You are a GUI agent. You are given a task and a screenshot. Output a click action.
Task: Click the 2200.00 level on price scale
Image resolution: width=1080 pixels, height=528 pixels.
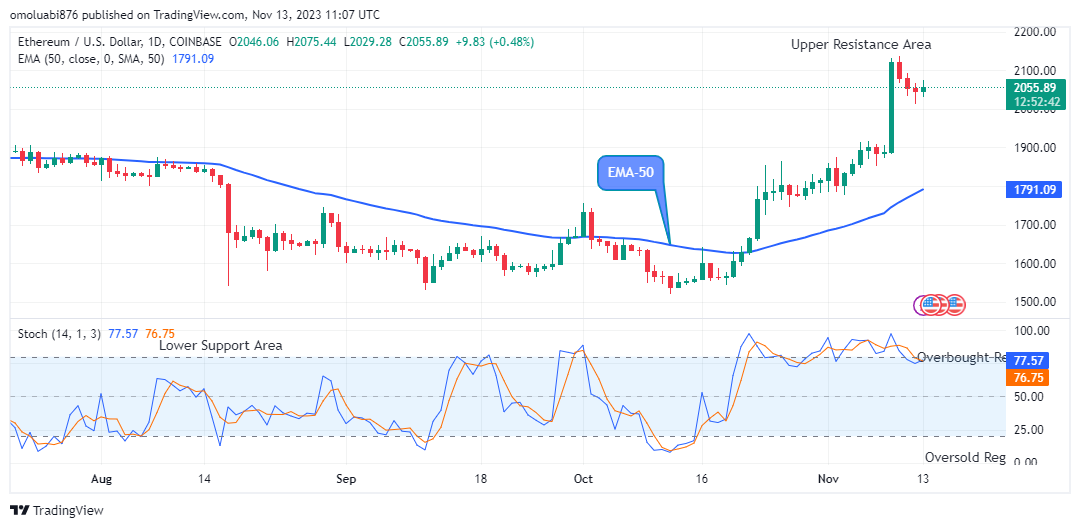tap(1033, 32)
